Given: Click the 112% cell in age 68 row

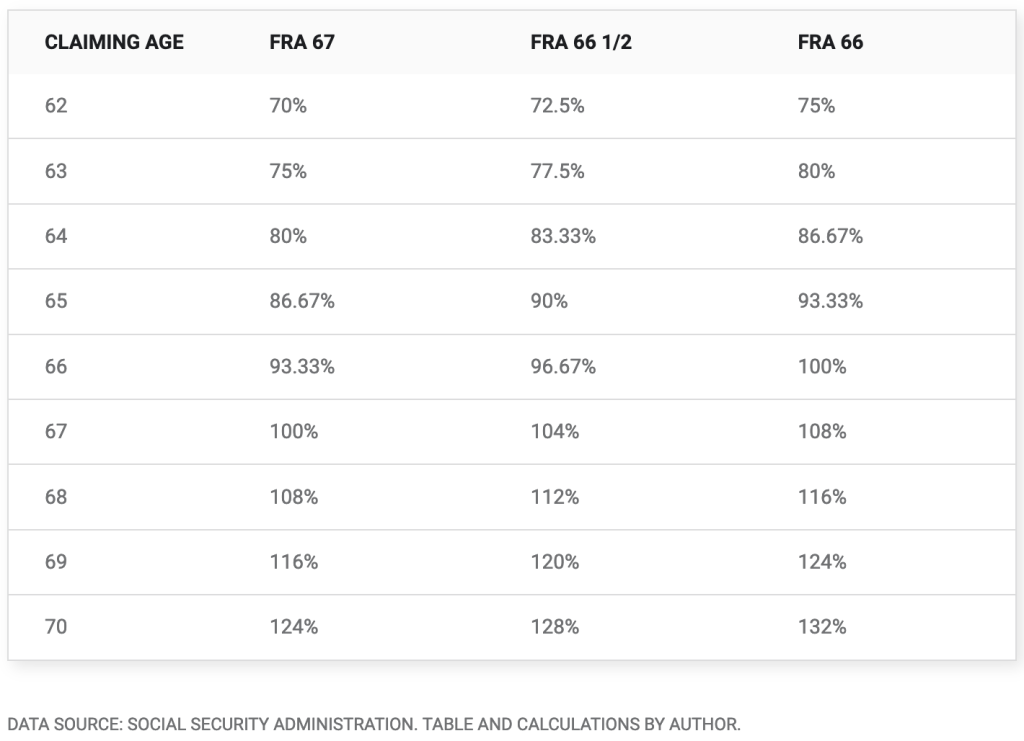Looking at the screenshot, I should (554, 497).
